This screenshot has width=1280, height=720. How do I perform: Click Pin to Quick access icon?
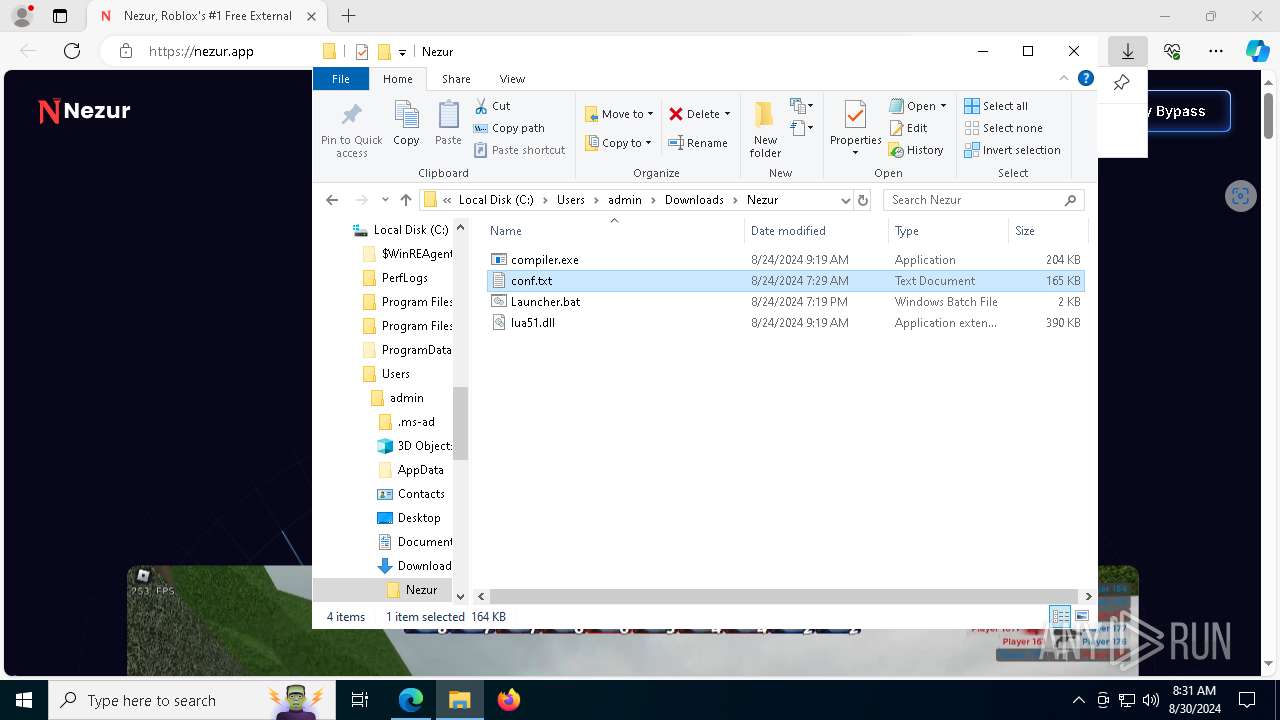tap(351, 128)
